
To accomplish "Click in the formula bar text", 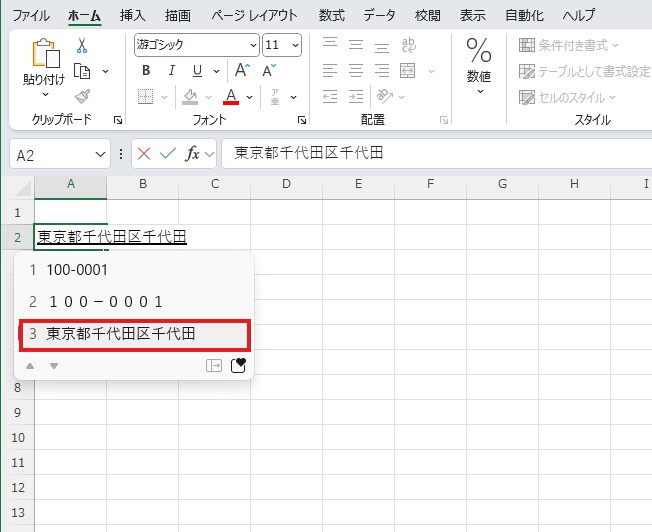I will click(309, 153).
